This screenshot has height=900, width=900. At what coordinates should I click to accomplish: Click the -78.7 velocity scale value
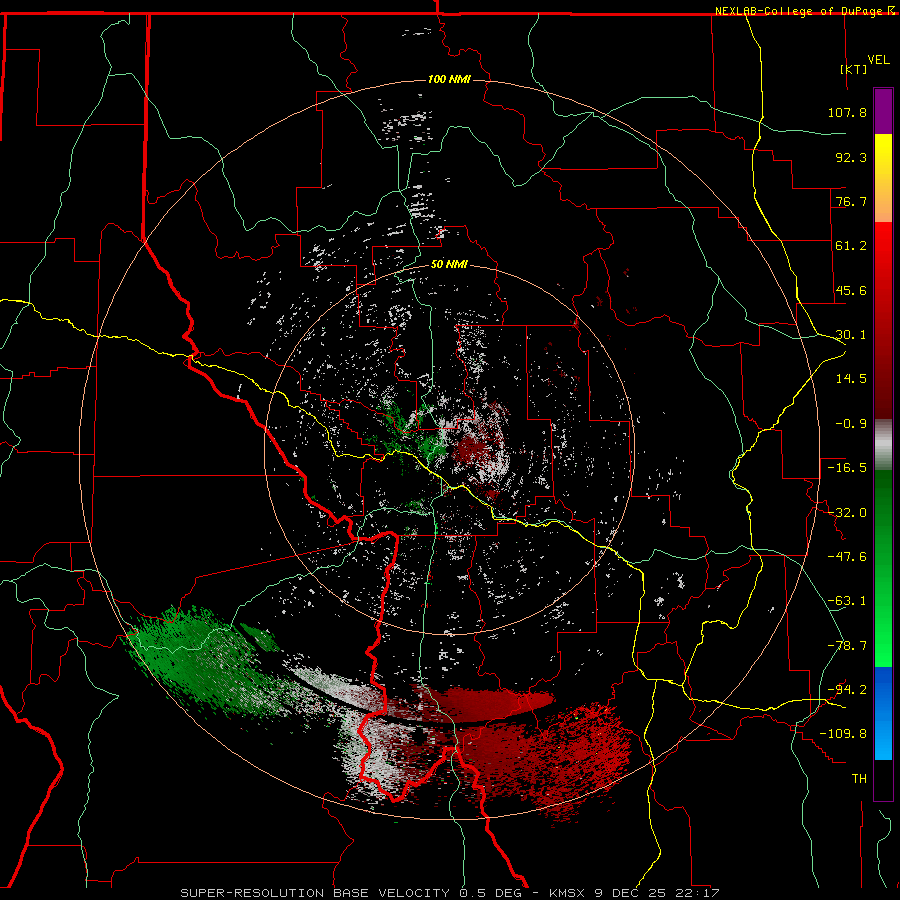point(847,646)
